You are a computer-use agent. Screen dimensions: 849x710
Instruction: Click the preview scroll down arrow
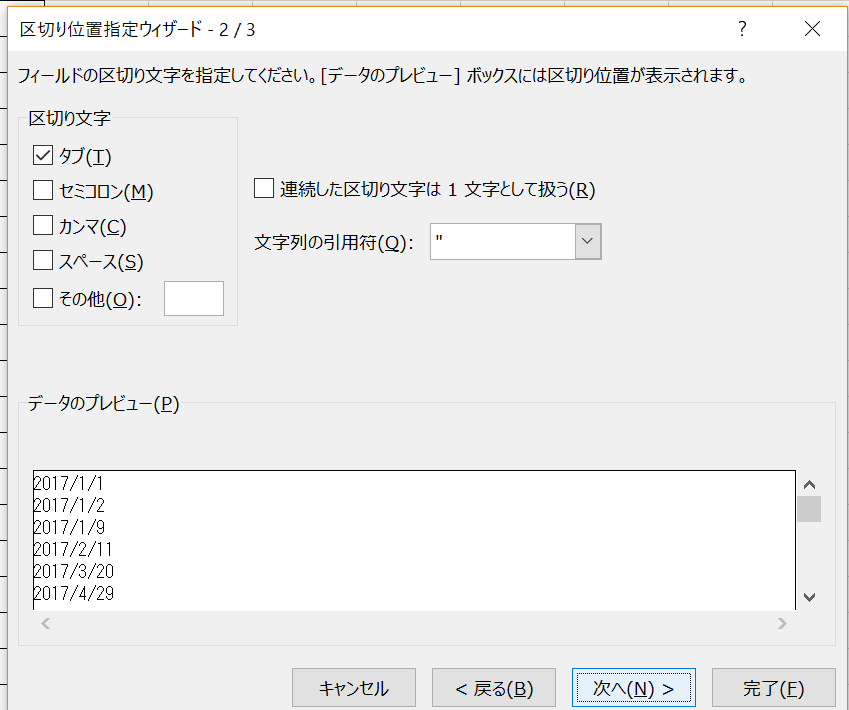(808, 596)
